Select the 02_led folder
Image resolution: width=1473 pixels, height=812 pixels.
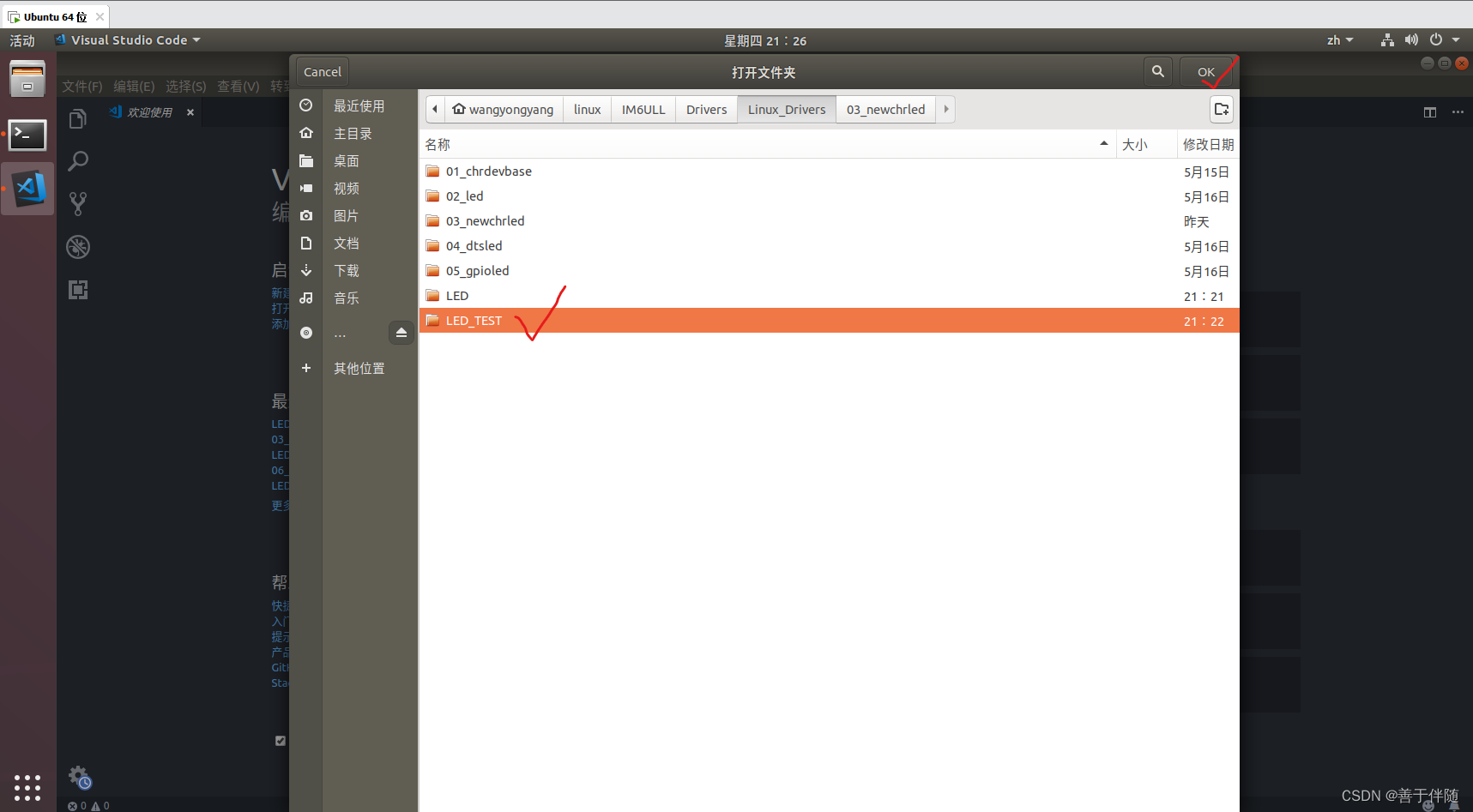tap(829, 196)
